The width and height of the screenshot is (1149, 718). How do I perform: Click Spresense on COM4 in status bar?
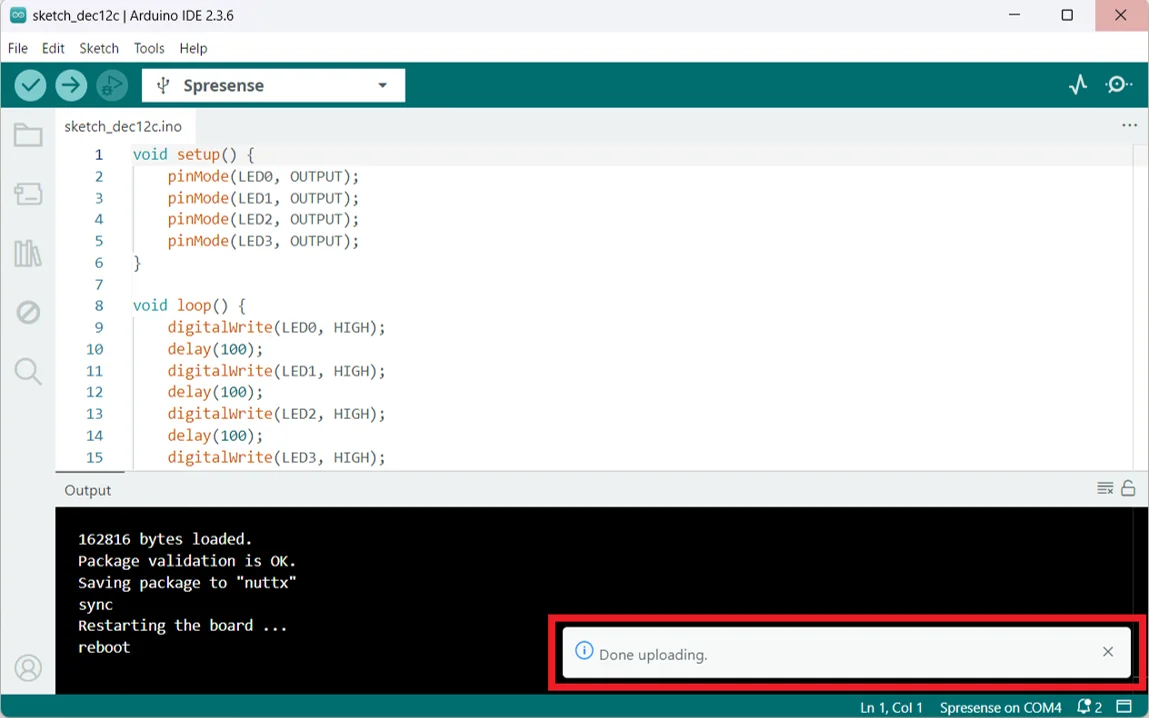tap(1000, 707)
